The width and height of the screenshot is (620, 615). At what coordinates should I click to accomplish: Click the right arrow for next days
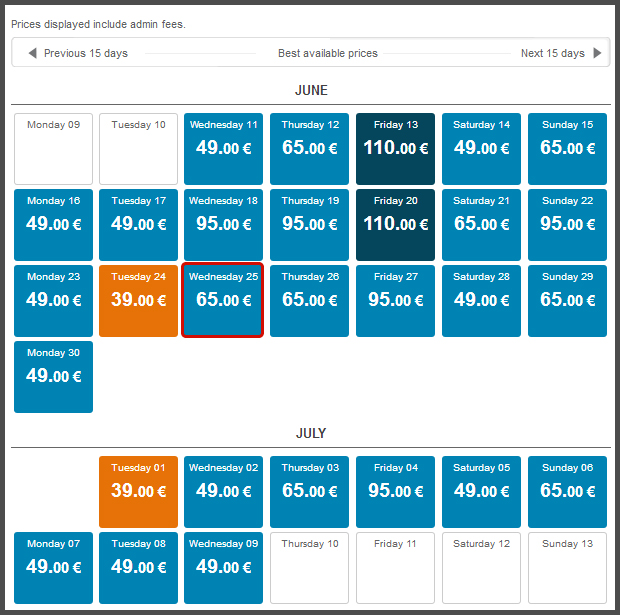click(x=598, y=53)
